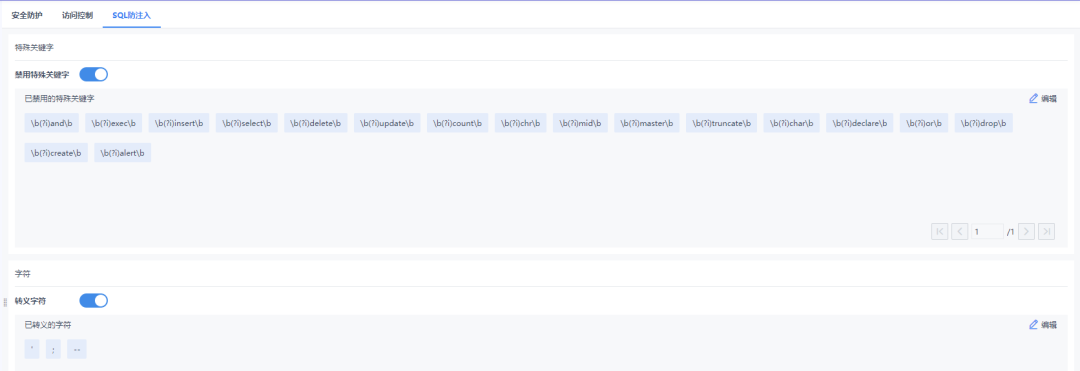
Task: Select the \b(?i)and\b keyword tag
Action: point(52,123)
